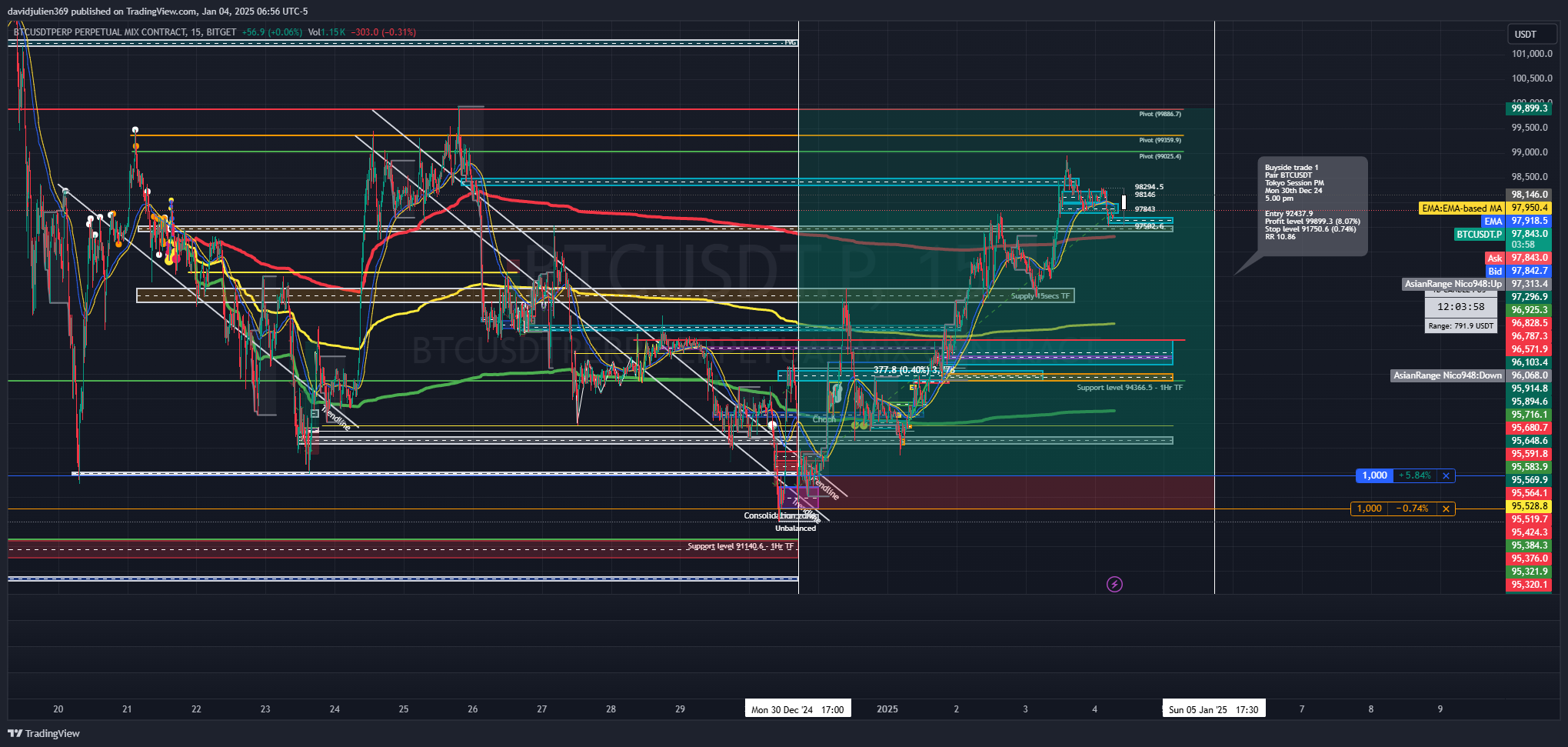Select the blue EMA scale label
1568x747 pixels.
(1493, 221)
